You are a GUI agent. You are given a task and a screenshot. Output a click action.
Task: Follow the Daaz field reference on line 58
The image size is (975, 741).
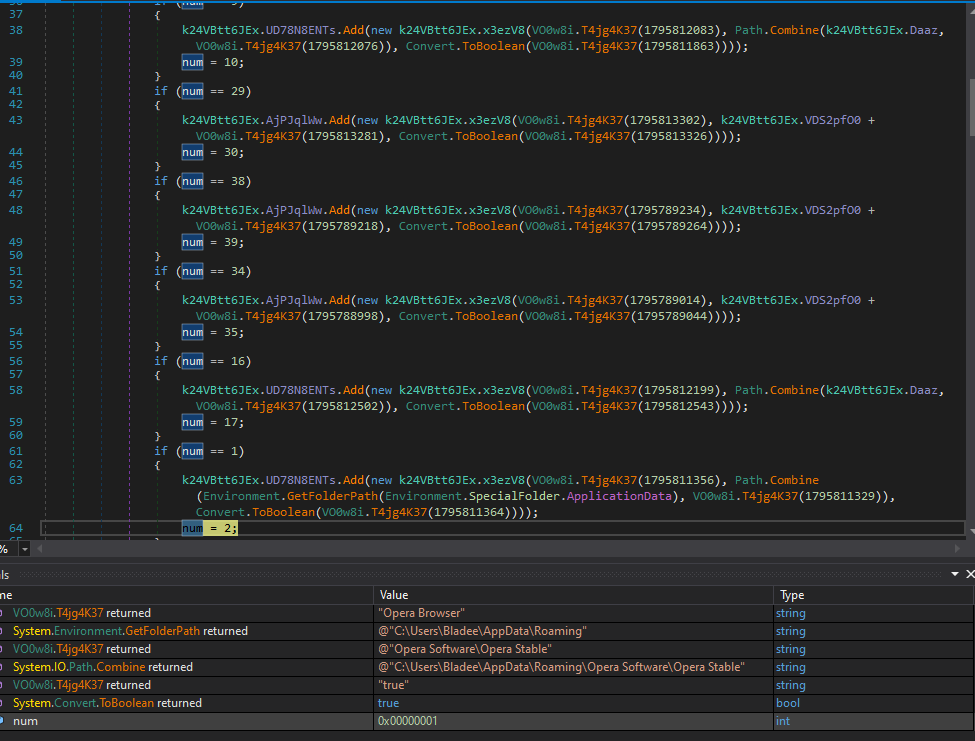924,390
